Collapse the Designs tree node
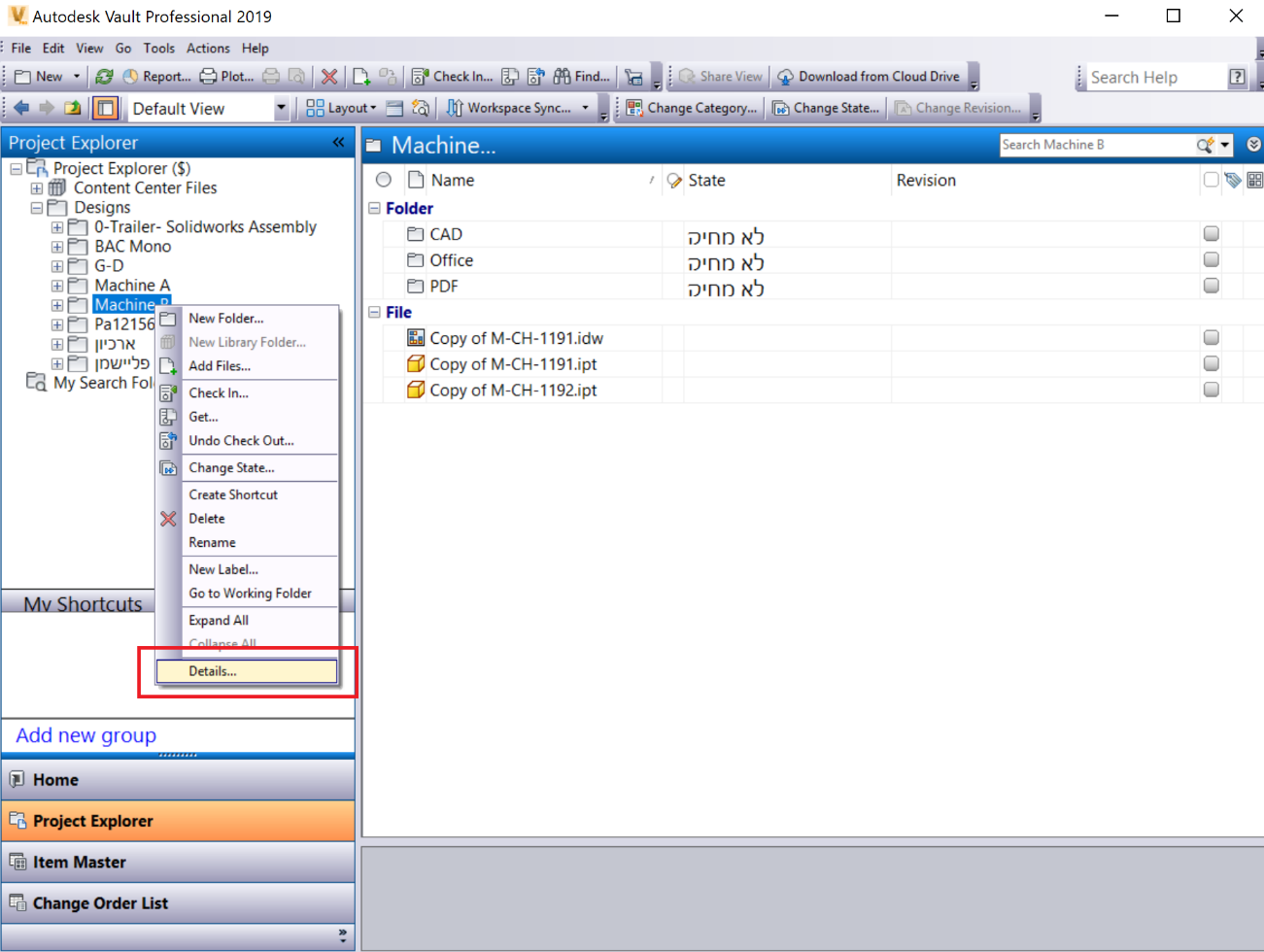Viewport: 1264px width, 952px height. (x=37, y=208)
